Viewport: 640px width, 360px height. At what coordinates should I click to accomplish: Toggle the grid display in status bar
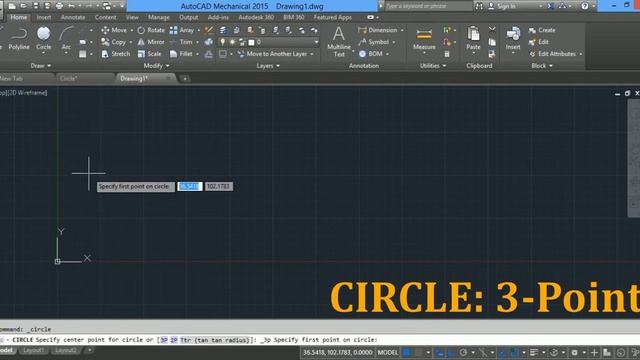(407, 352)
